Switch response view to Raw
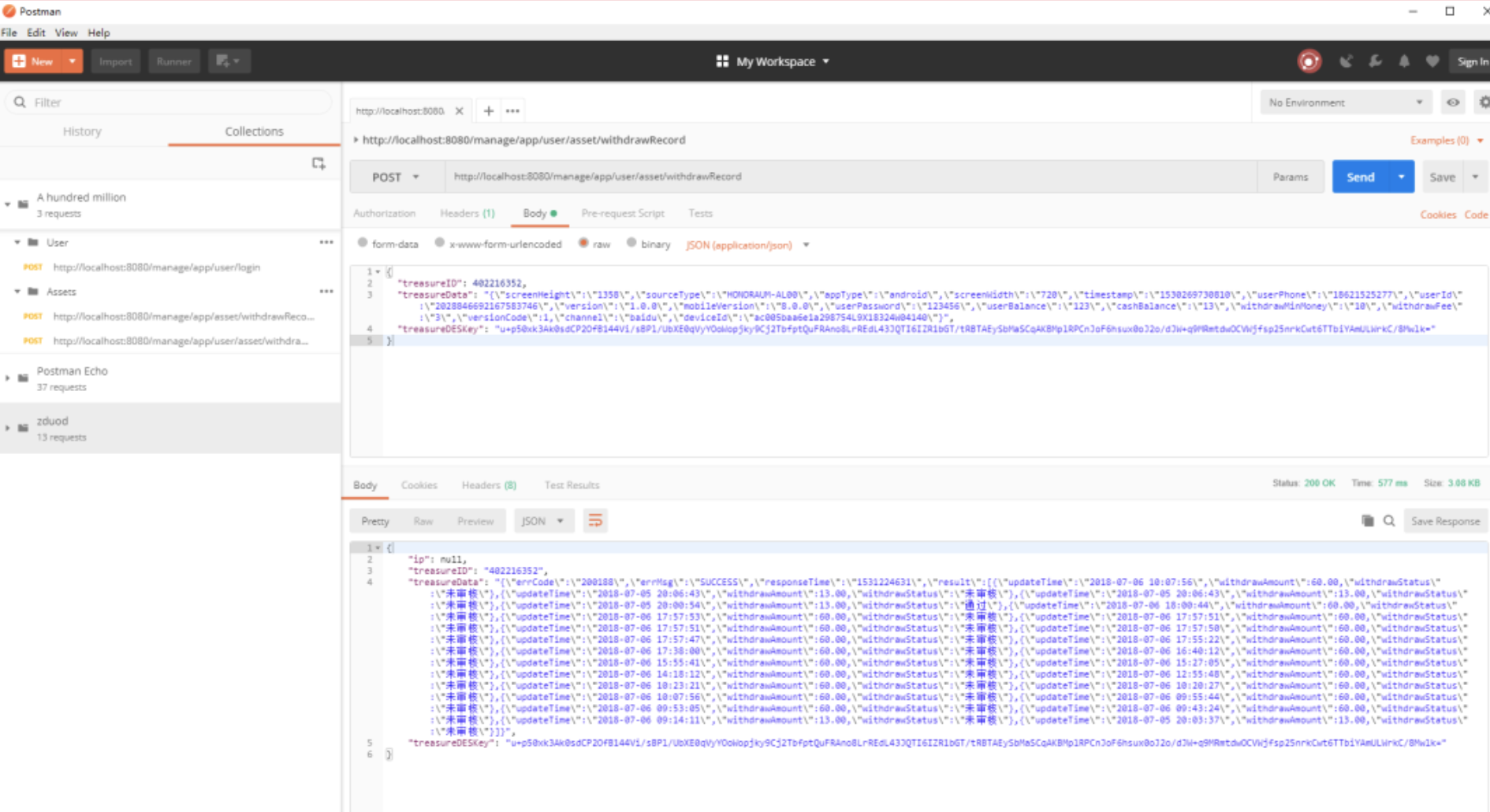The width and height of the screenshot is (1490, 812). point(423,521)
